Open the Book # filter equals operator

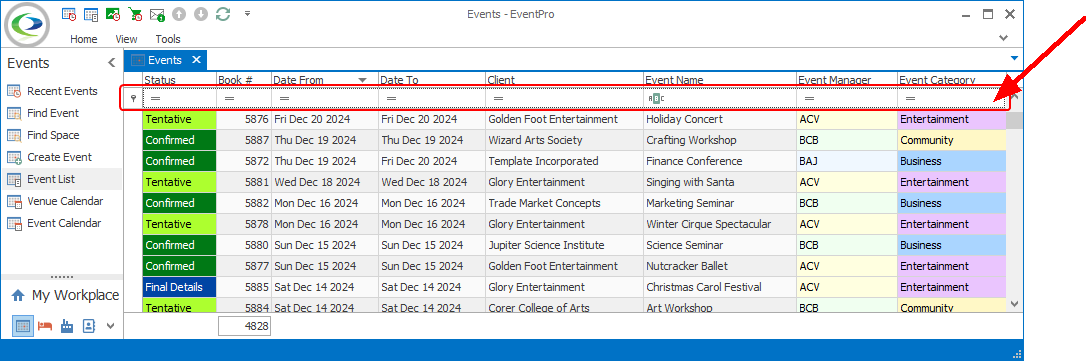229,99
